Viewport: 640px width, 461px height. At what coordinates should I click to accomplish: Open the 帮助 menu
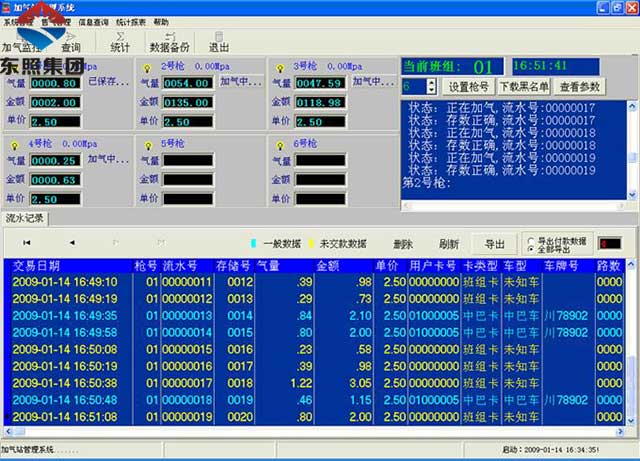[x=161, y=22]
